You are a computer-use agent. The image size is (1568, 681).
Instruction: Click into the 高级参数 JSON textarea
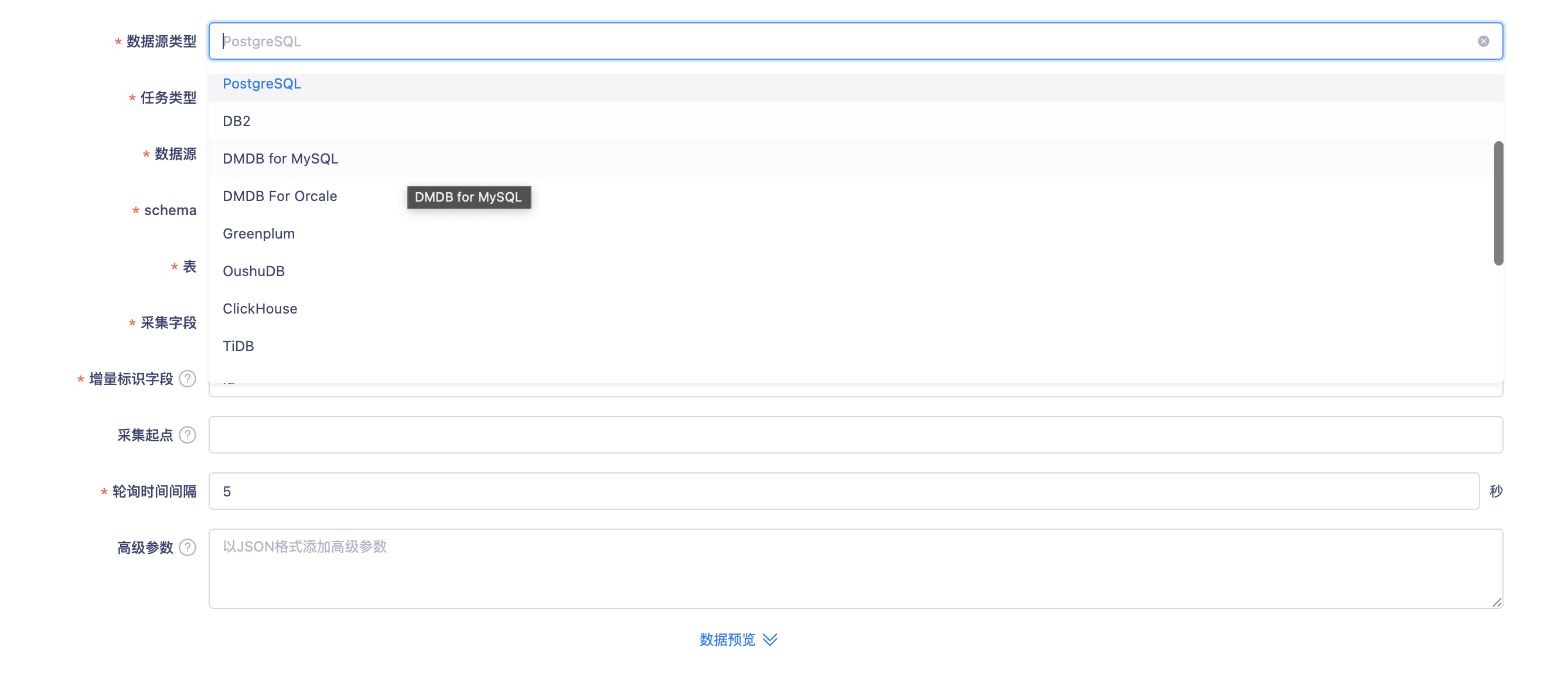(x=855, y=568)
